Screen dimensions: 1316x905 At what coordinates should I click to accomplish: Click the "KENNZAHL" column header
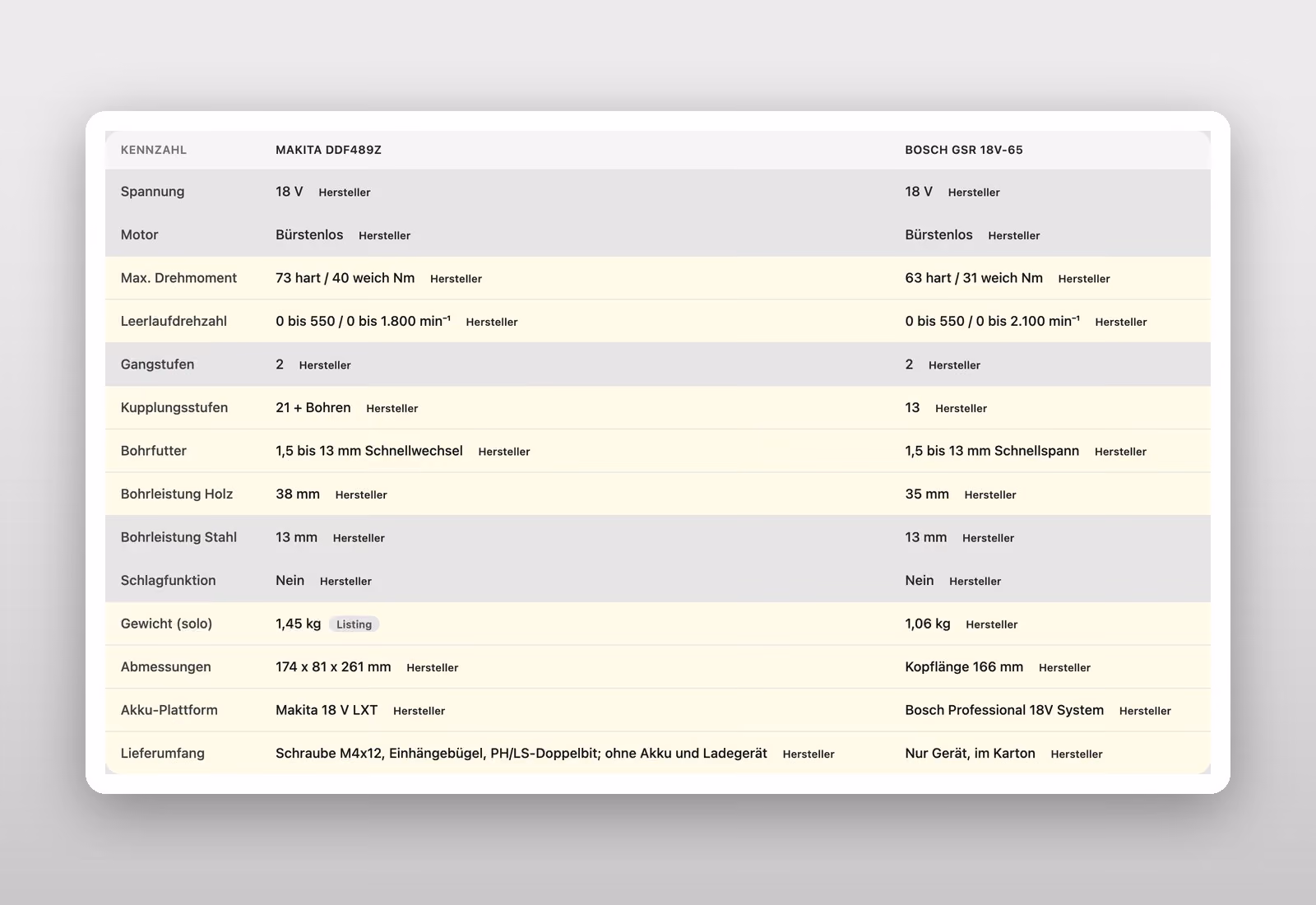tap(154, 150)
